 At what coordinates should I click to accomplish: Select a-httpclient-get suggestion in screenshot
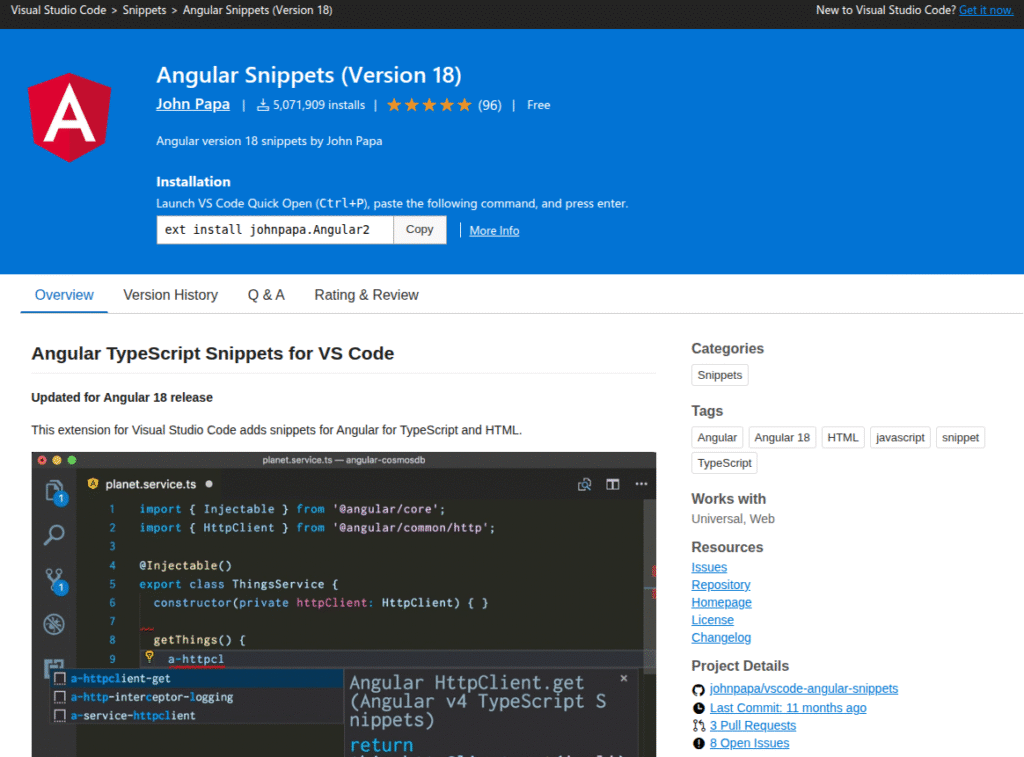(198, 679)
